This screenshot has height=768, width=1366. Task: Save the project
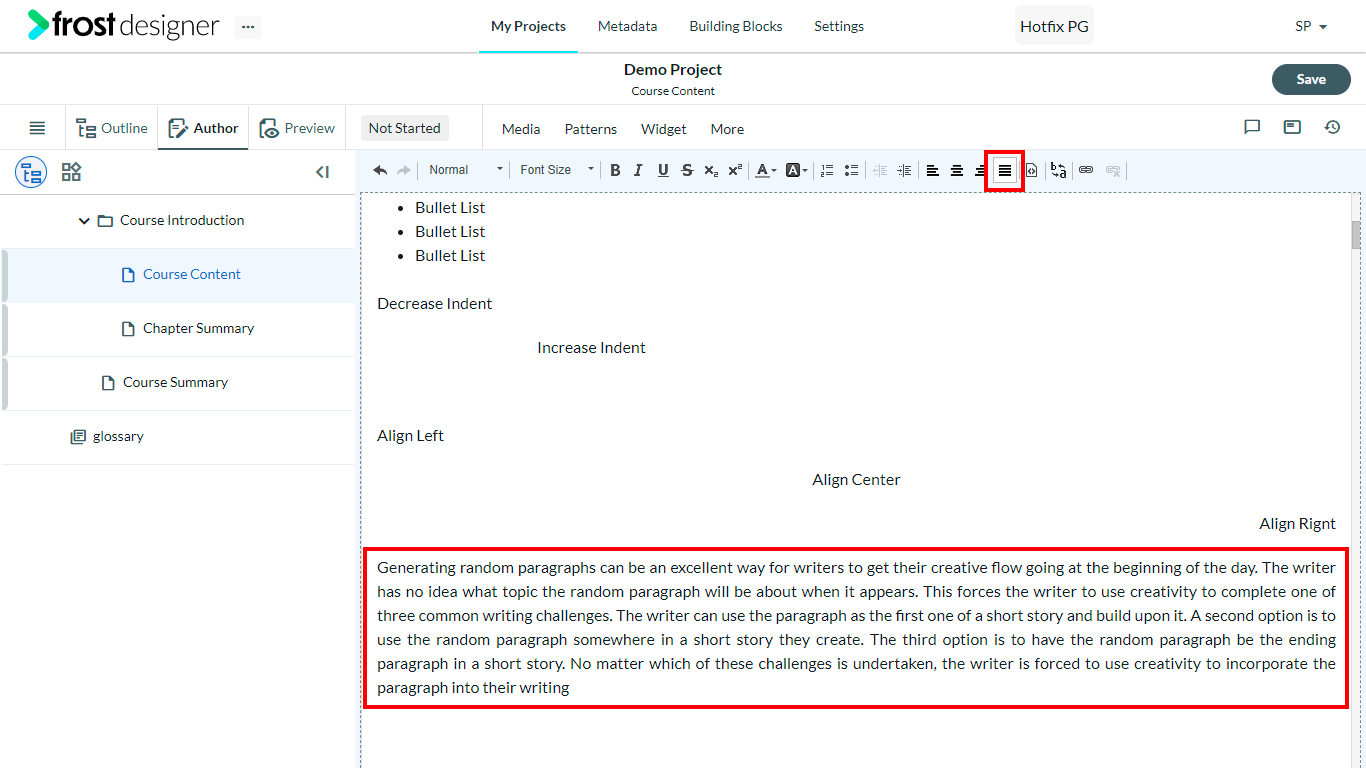(1311, 79)
